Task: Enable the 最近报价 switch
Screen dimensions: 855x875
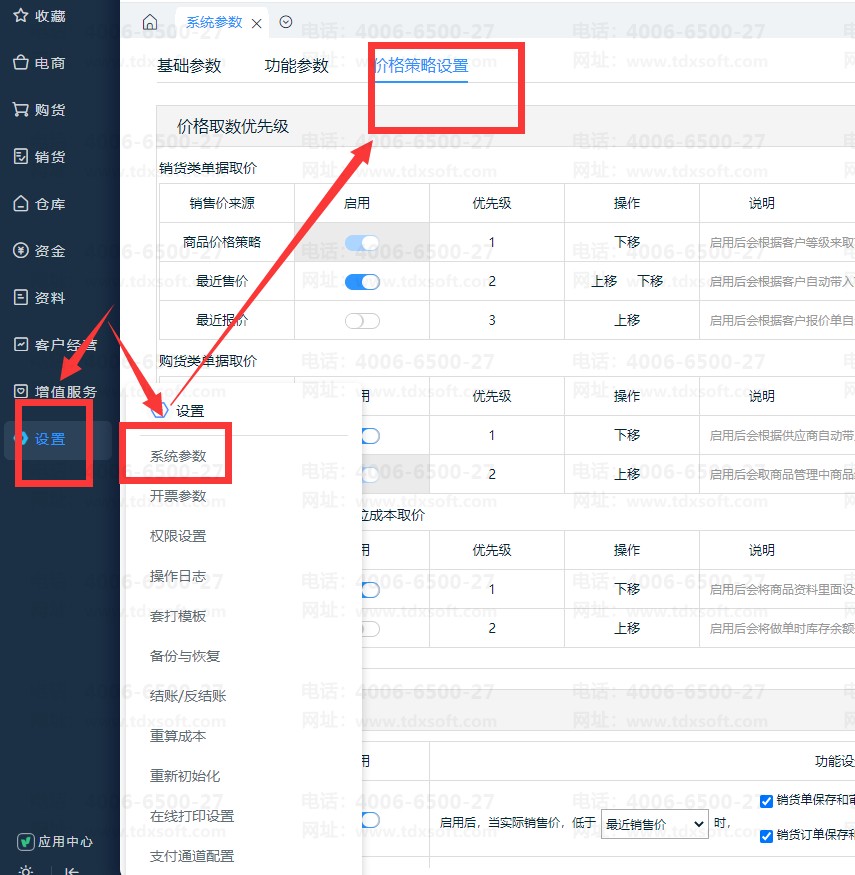Action: pyautogui.click(x=362, y=321)
